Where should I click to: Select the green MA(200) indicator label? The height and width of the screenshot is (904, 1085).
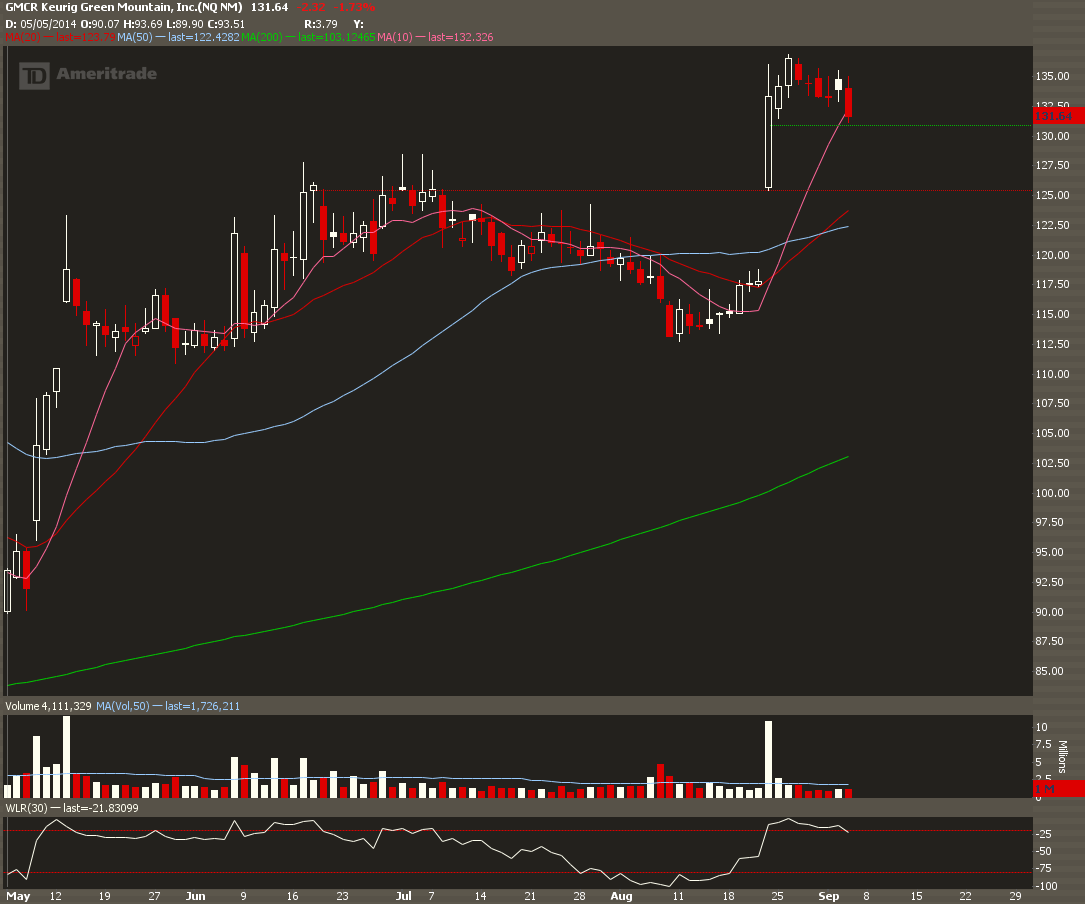[x=262, y=37]
